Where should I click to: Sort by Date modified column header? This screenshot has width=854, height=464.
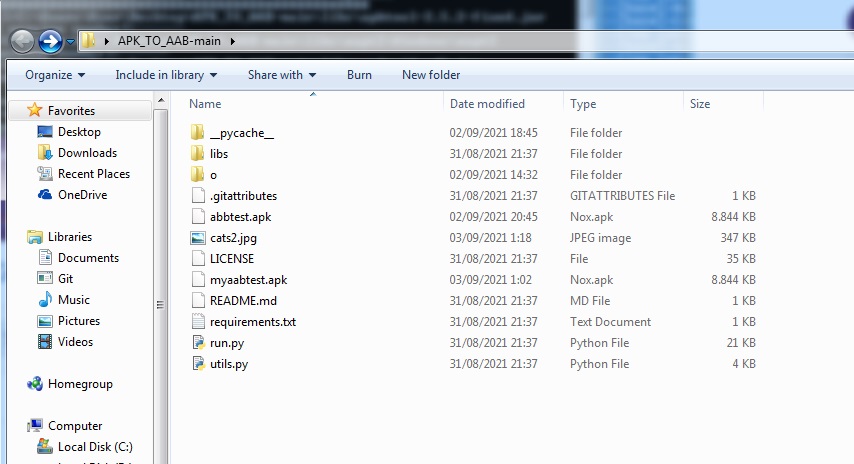coord(487,103)
